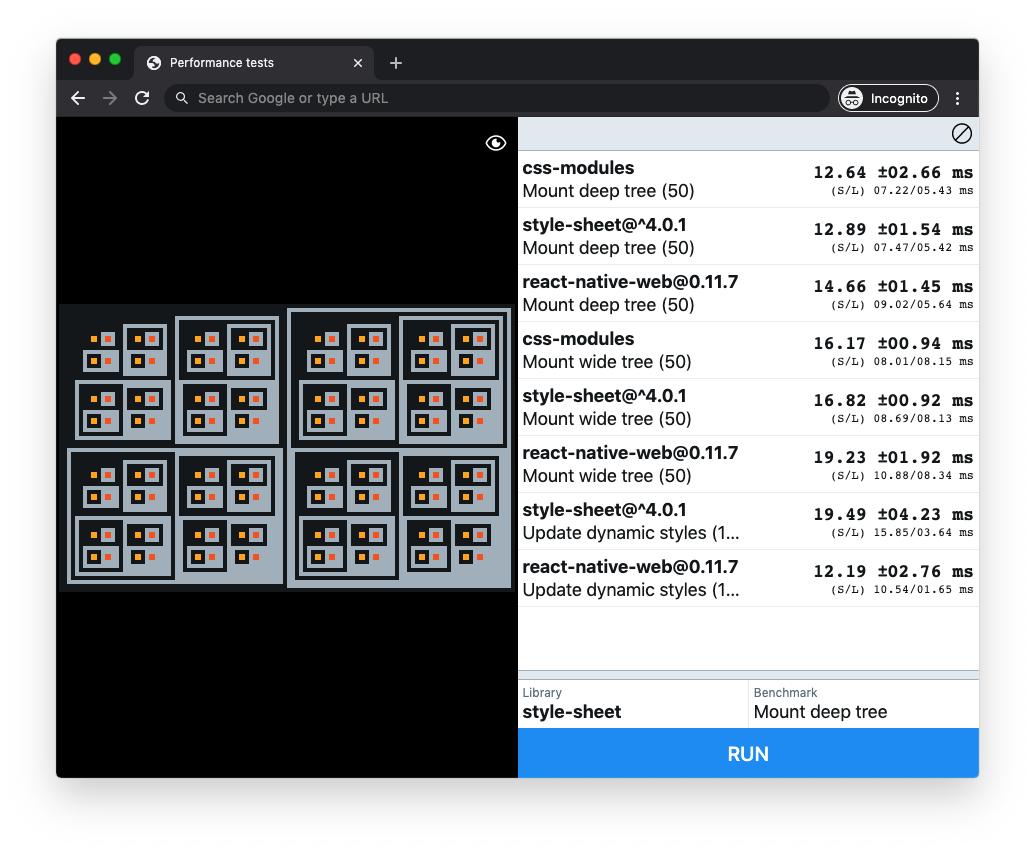Select the style-sheet@^4.0.1 Mount wide tree result
This screenshot has height=852, width=1035.
748,407
